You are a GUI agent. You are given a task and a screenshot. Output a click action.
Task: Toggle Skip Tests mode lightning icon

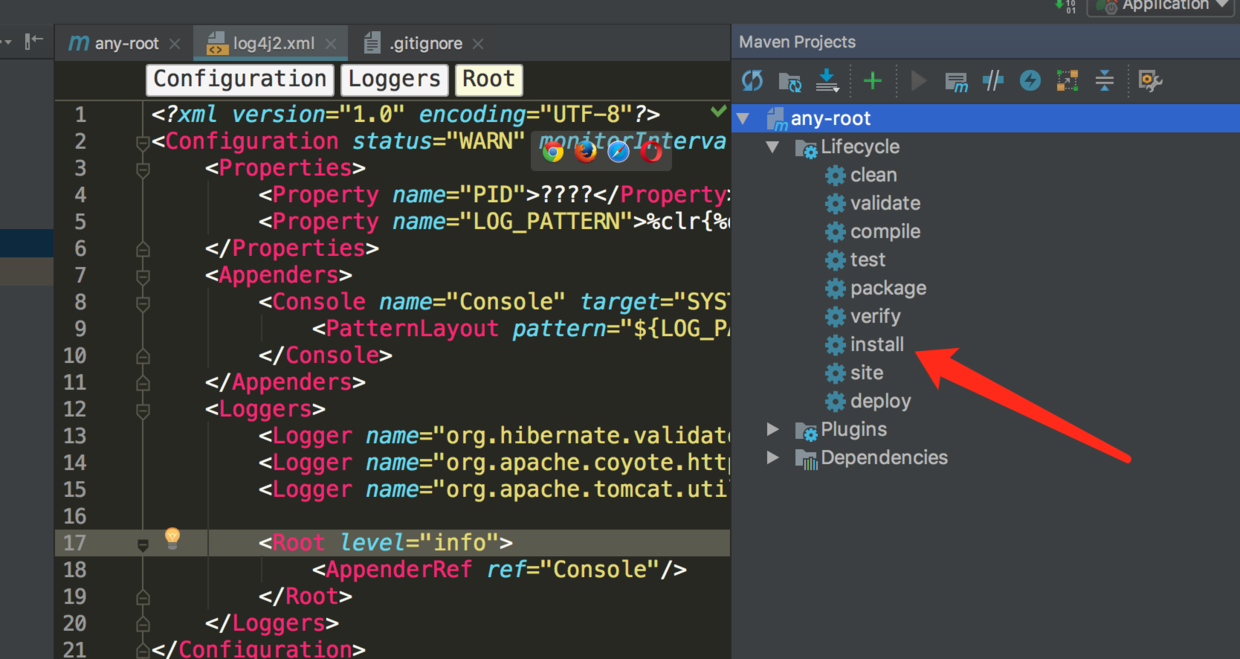click(1030, 81)
